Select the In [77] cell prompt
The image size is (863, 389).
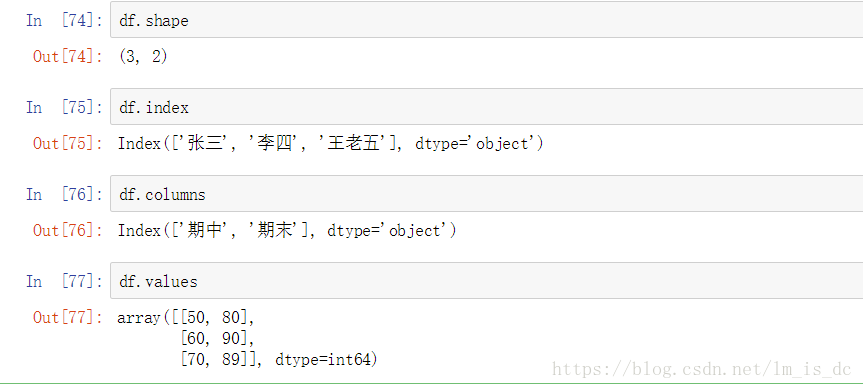(x=64, y=281)
